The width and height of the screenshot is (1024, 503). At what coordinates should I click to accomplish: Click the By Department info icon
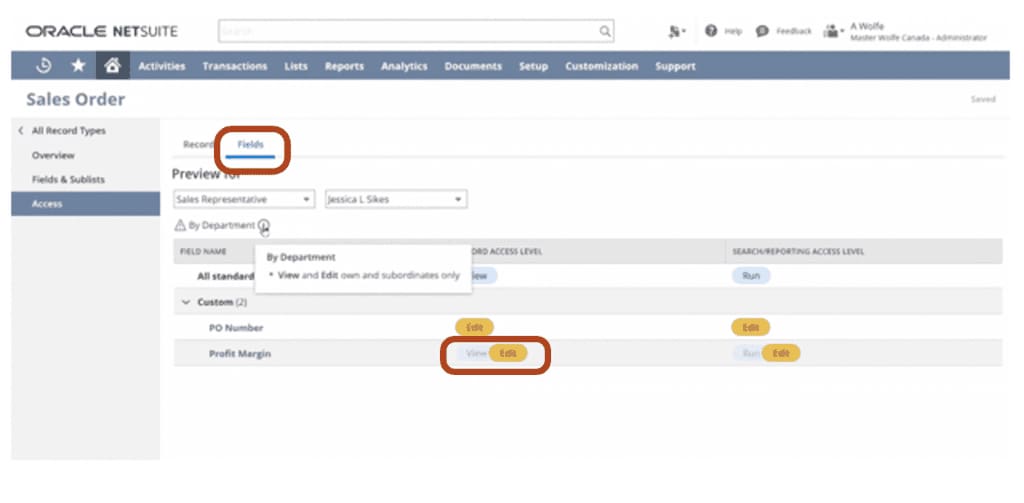[x=263, y=225]
